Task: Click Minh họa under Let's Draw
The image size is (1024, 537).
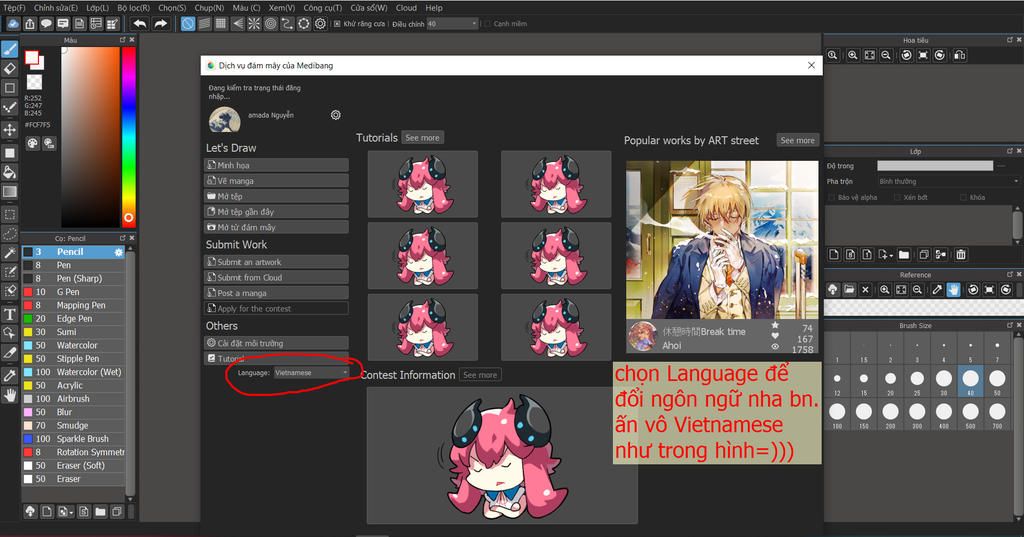Action: tap(276, 165)
